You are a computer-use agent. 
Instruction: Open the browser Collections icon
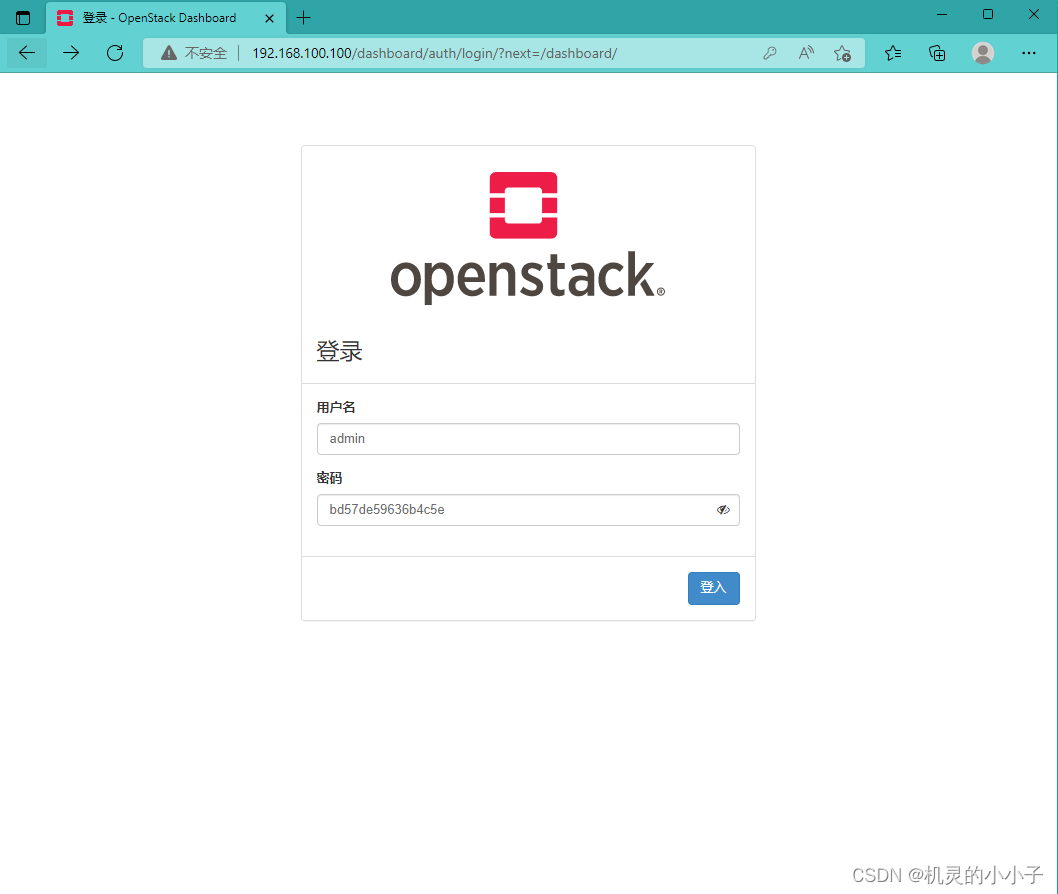coord(937,53)
